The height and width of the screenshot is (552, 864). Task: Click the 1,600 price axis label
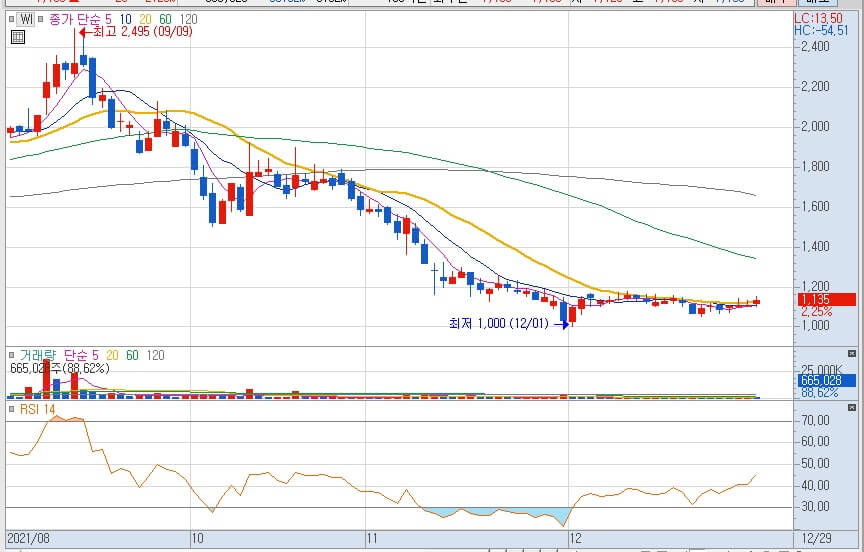815,206
